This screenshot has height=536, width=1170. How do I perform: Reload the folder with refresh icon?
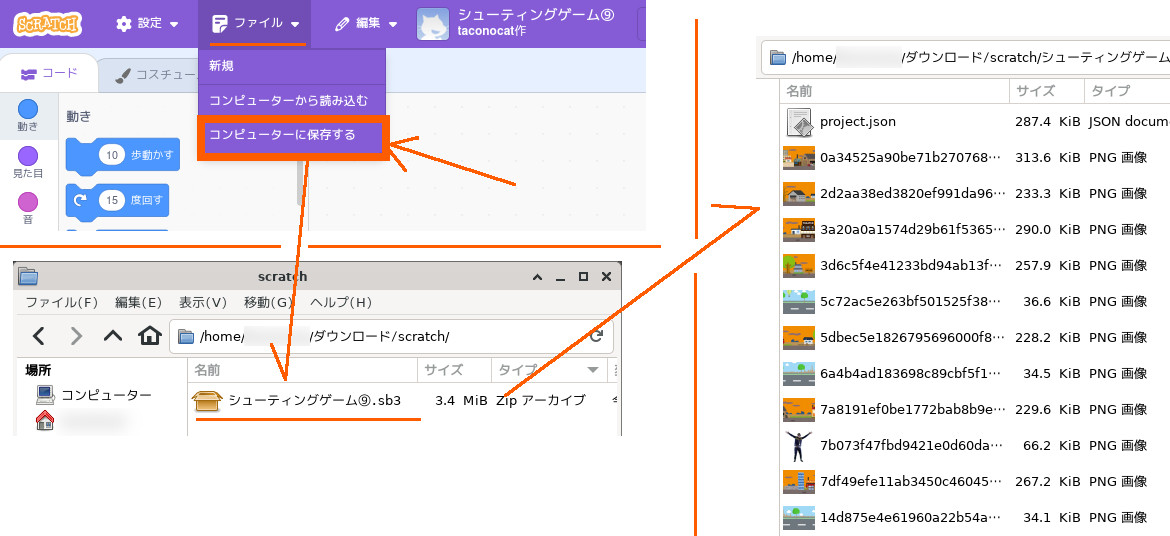click(596, 336)
